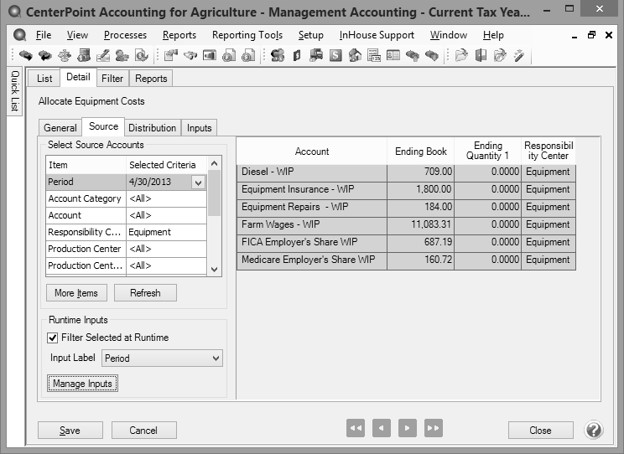
Task: Click the document with clock toolbar icon
Action: coord(141,55)
